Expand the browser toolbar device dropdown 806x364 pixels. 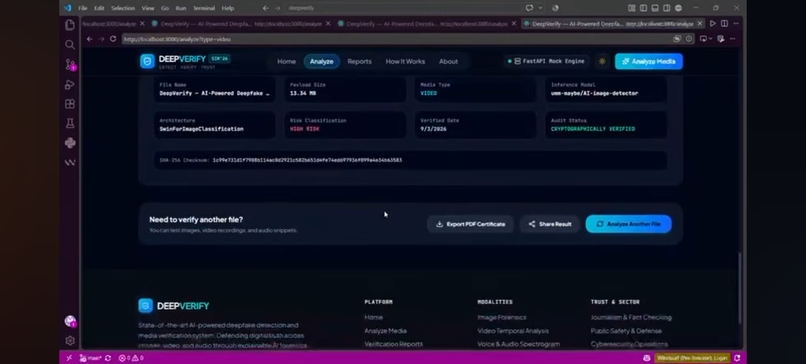pyautogui.click(x=710, y=39)
